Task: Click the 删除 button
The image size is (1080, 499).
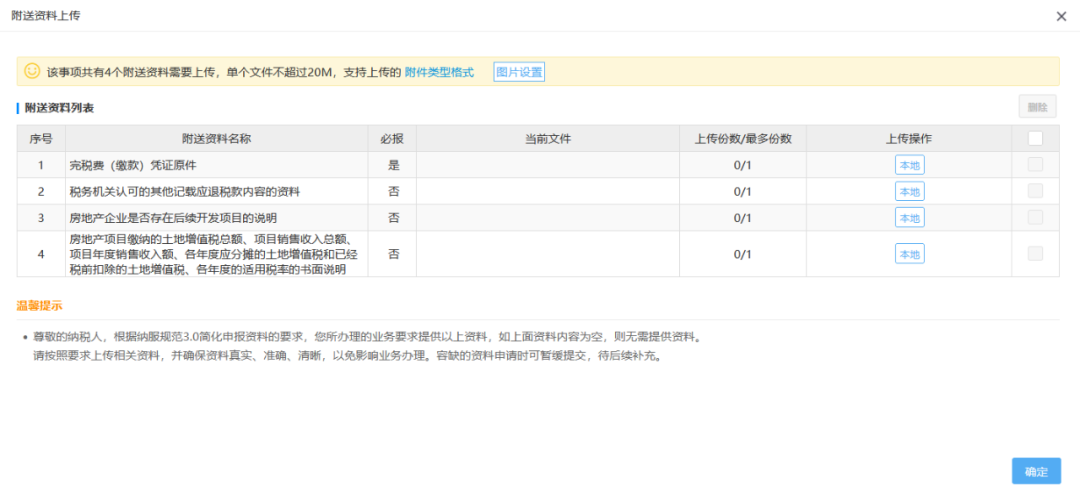Action: (x=1037, y=107)
